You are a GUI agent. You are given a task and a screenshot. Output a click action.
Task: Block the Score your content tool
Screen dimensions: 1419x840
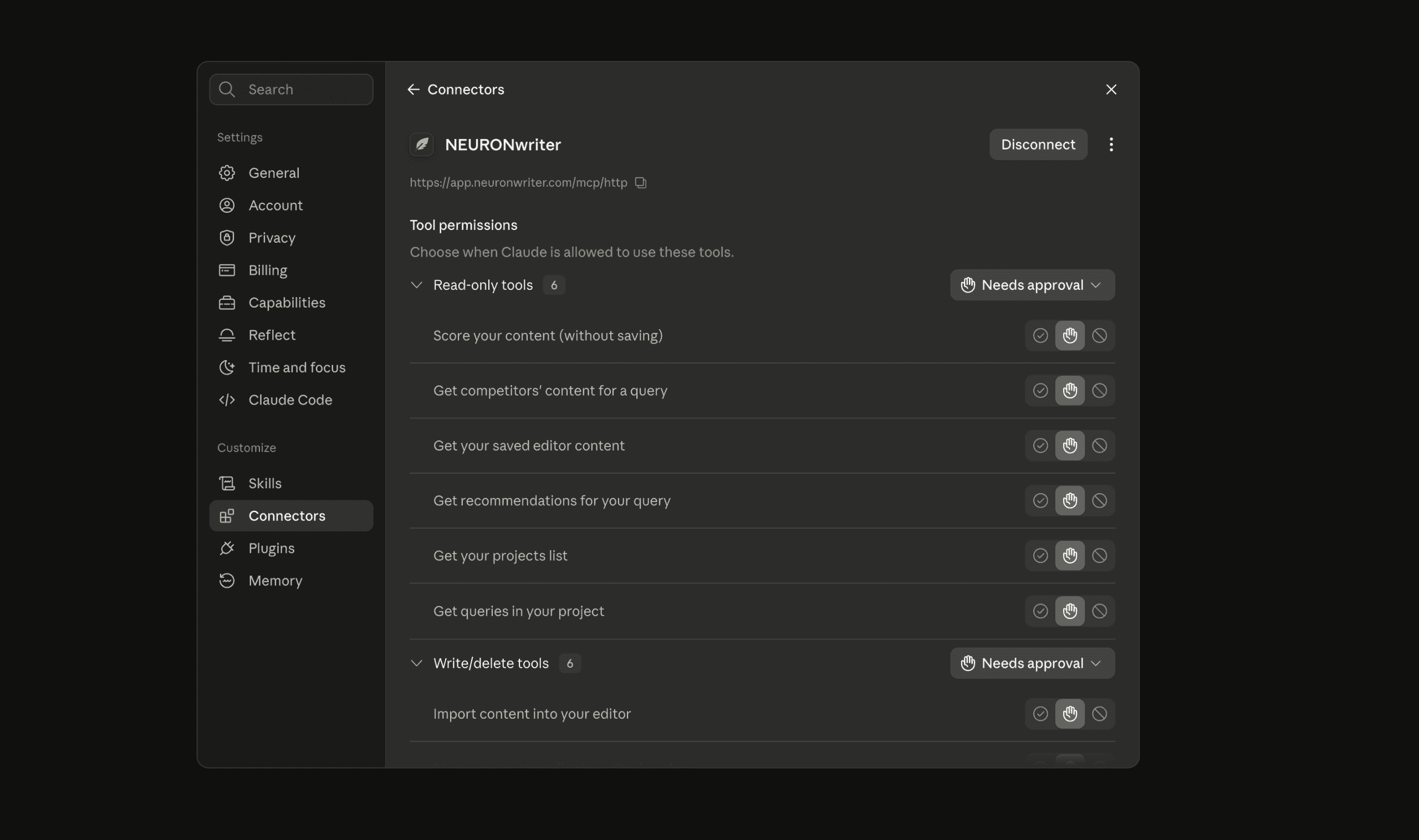(x=1099, y=336)
